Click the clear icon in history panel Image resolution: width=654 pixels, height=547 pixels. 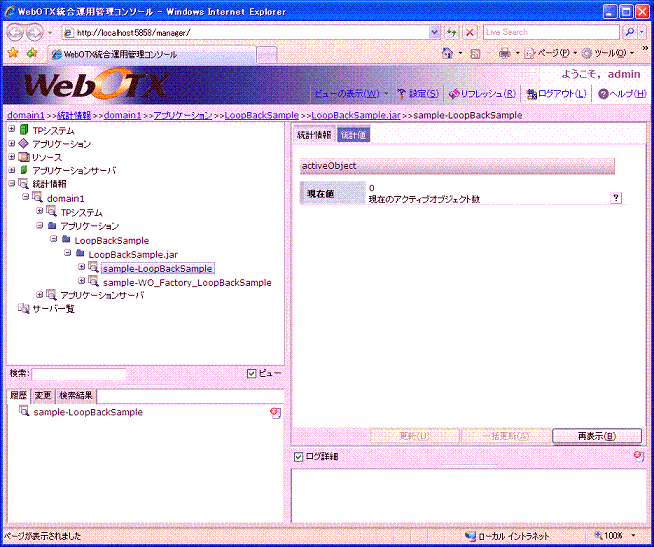[274, 412]
